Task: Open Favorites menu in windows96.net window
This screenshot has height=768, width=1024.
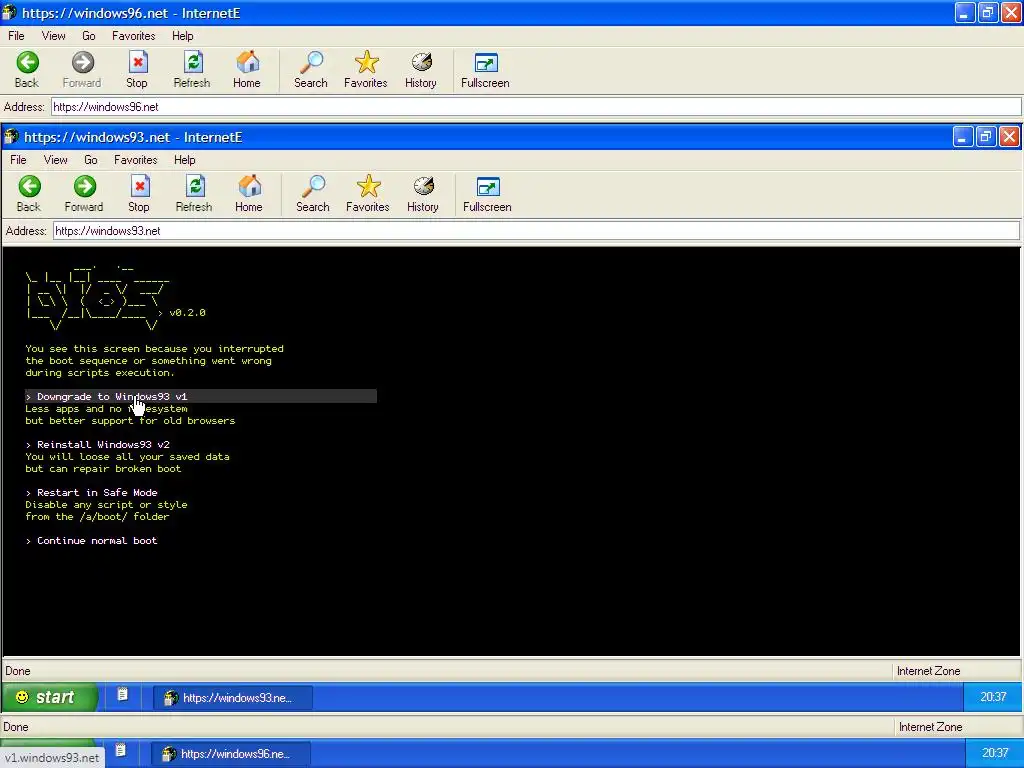Action: point(133,36)
